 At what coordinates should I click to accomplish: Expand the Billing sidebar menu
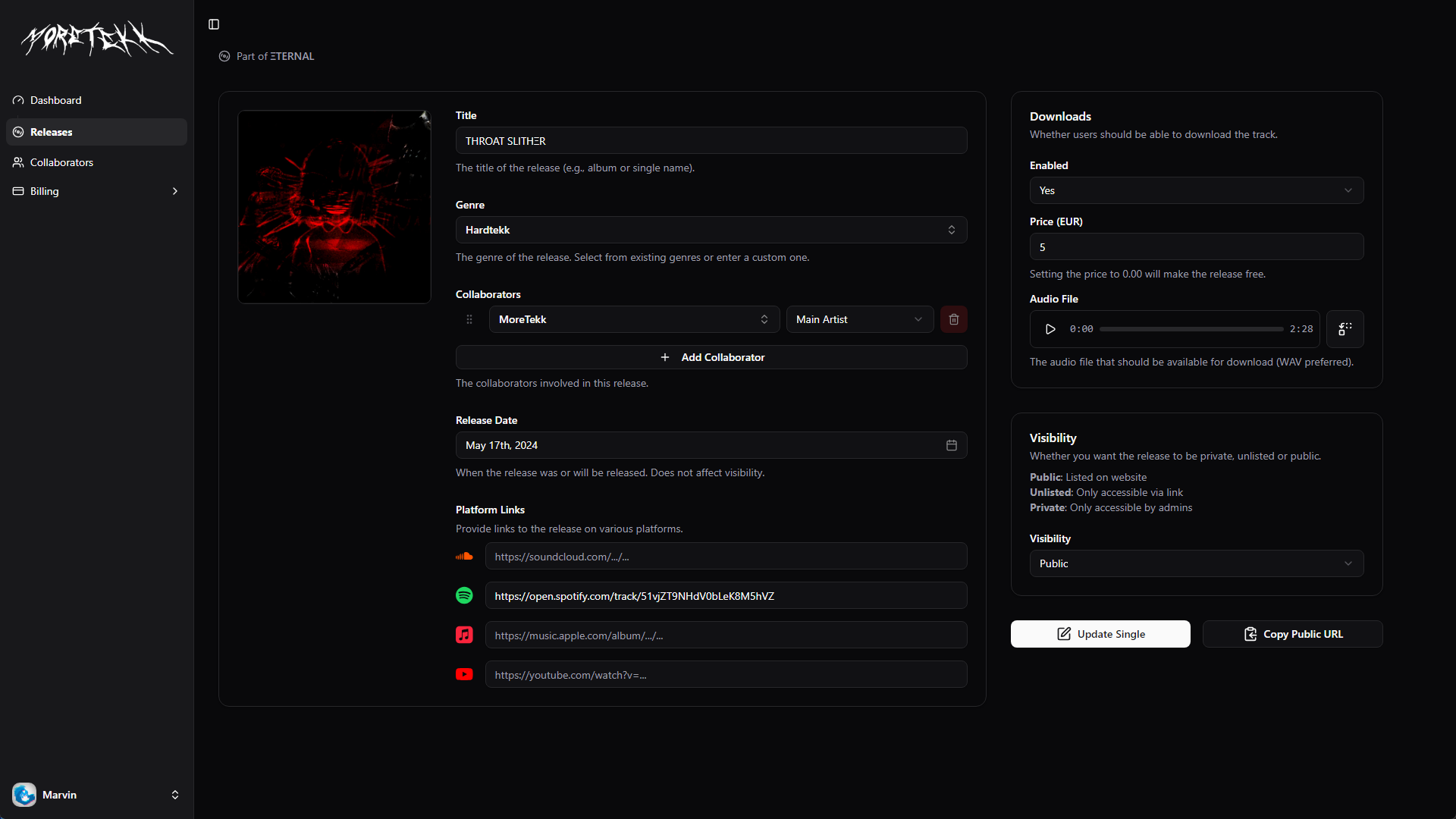tap(96, 191)
